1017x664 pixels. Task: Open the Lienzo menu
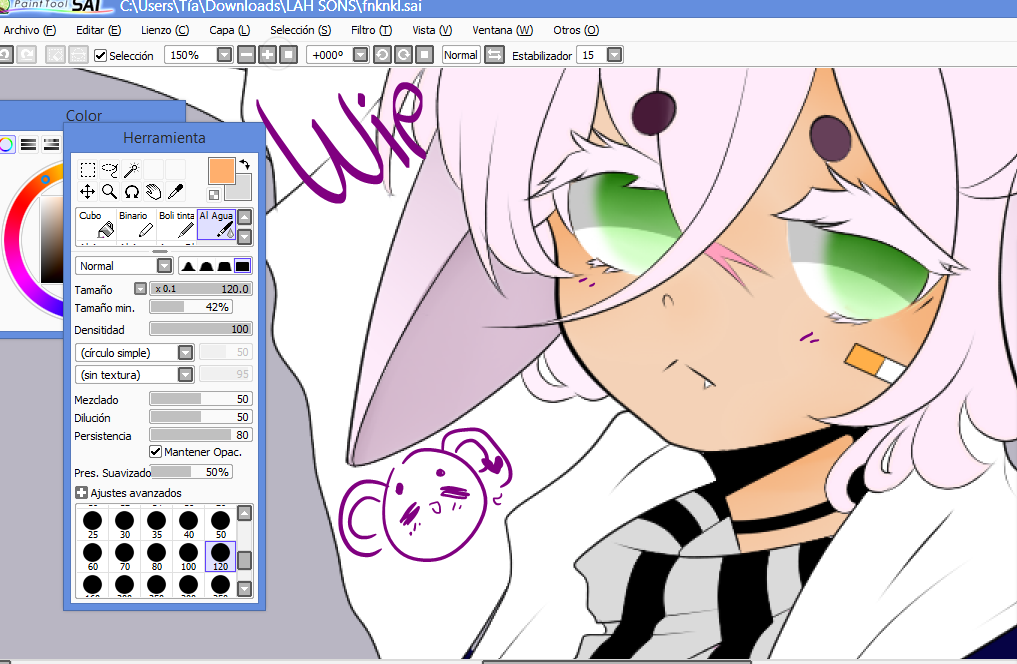coord(165,30)
